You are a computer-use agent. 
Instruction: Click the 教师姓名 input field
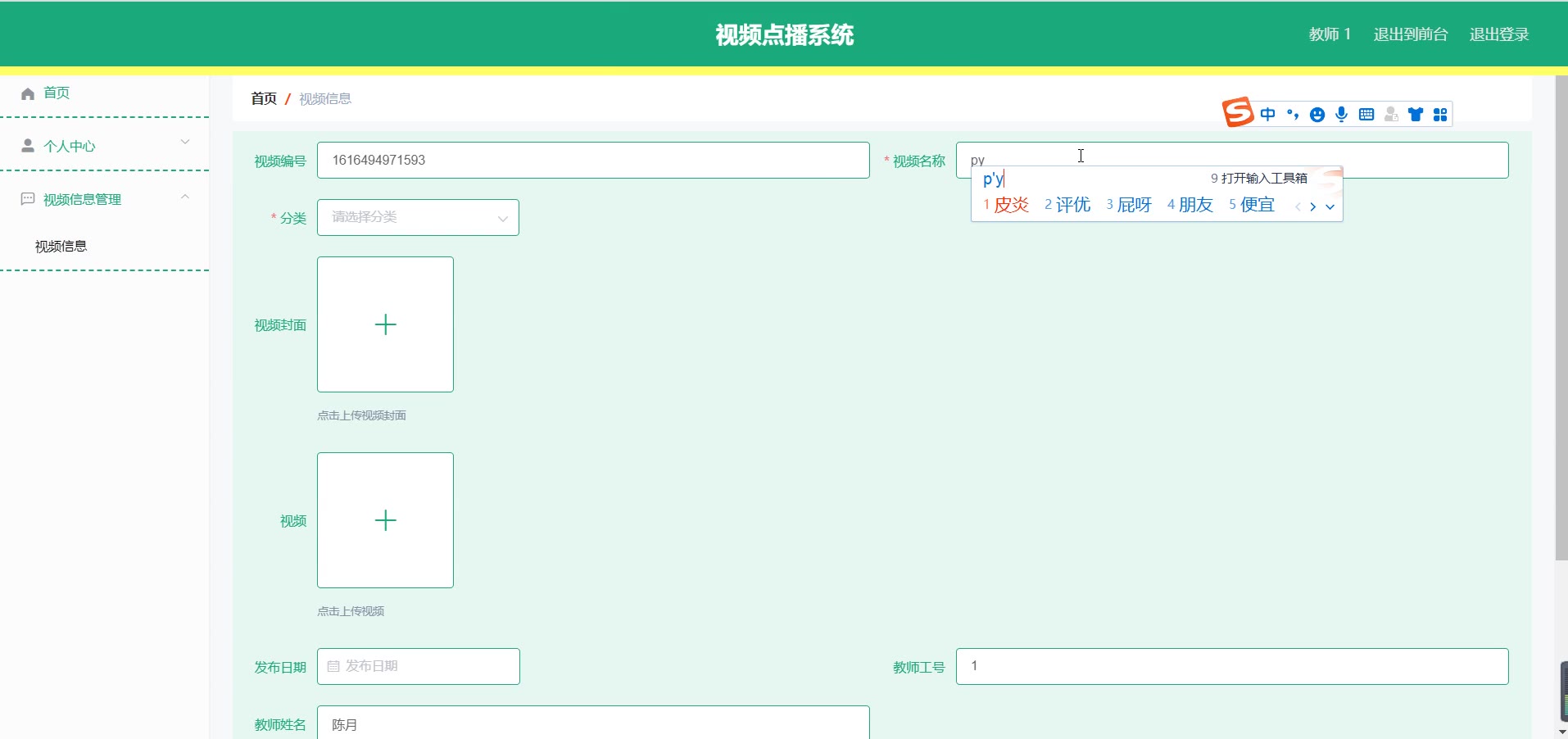[592, 723]
